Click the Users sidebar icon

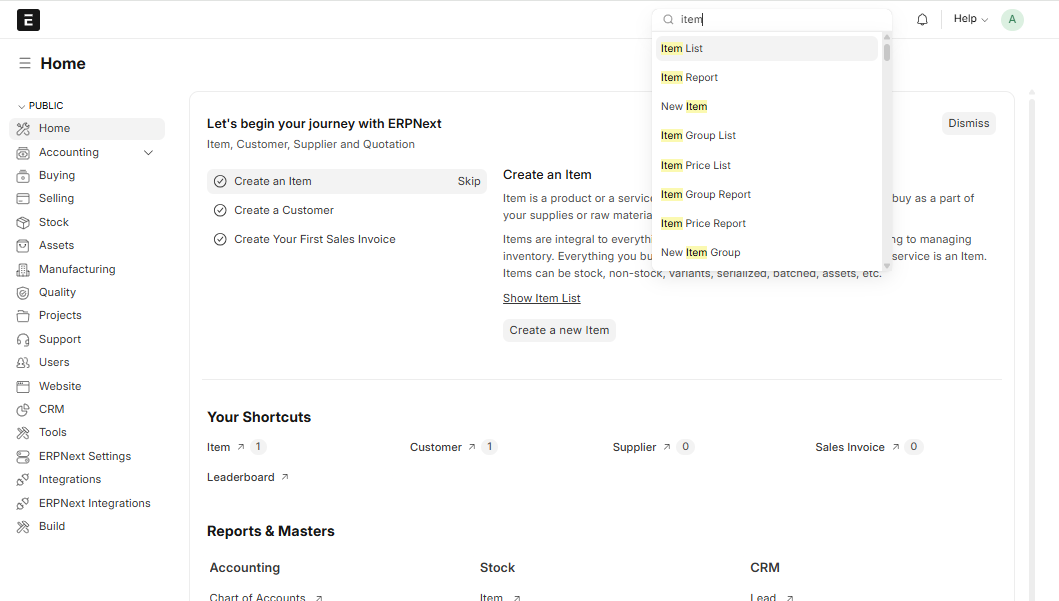[23, 363]
